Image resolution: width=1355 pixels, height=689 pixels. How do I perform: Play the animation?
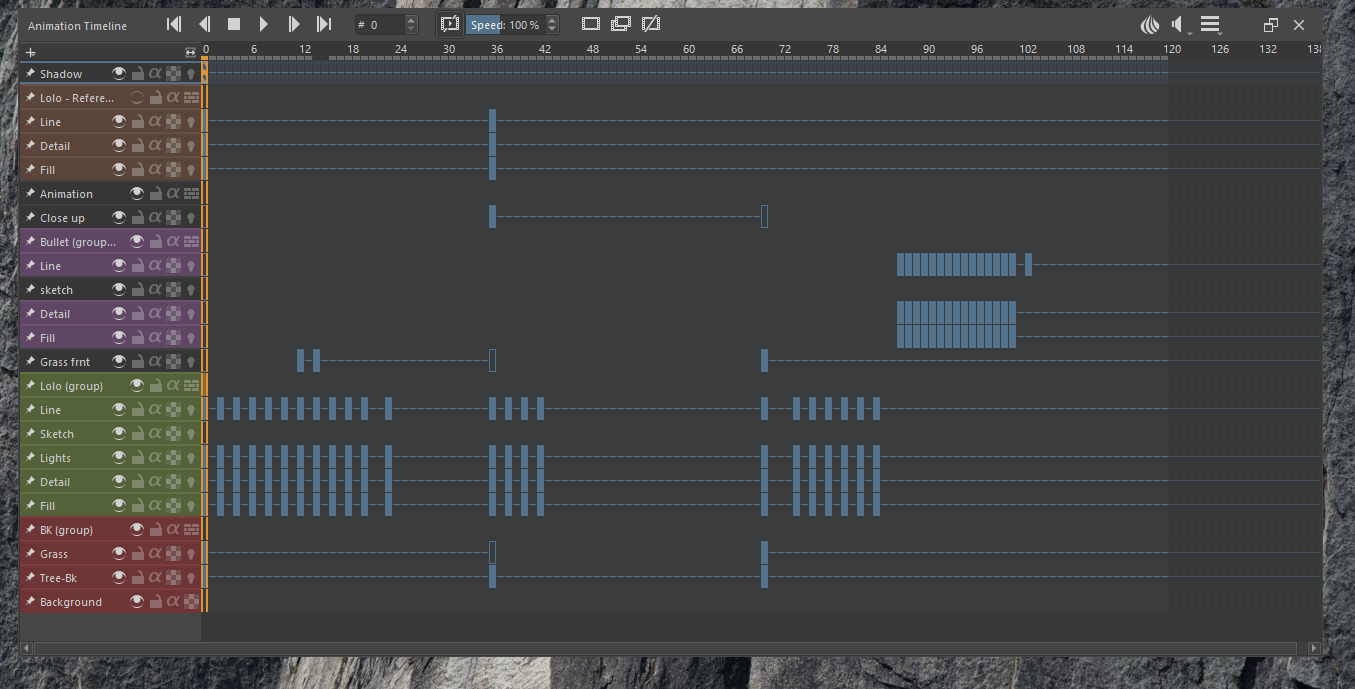[264, 24]
